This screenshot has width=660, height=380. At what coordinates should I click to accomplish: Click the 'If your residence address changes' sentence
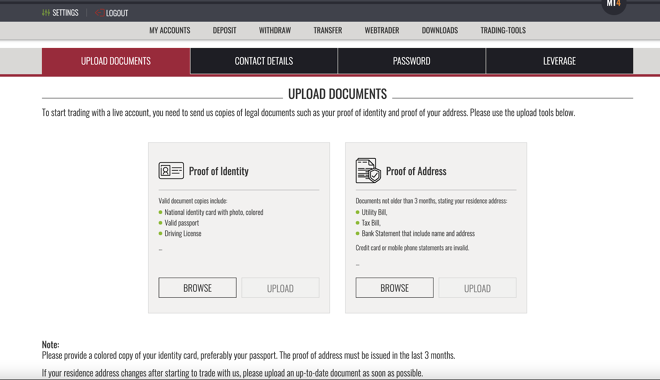[x=232, y=373]
